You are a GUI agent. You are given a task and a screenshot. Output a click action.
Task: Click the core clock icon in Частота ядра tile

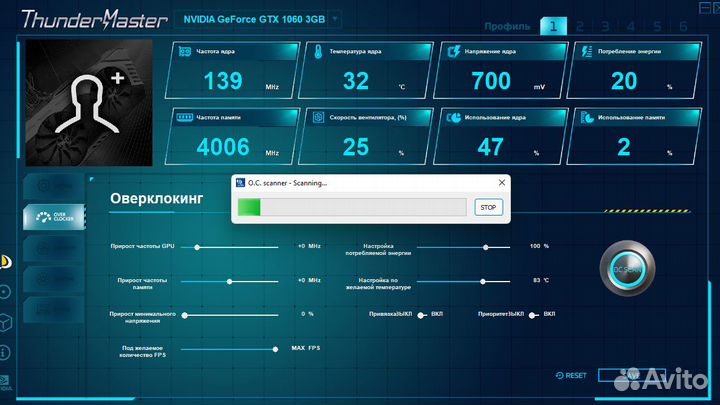[x=185, y=51]
